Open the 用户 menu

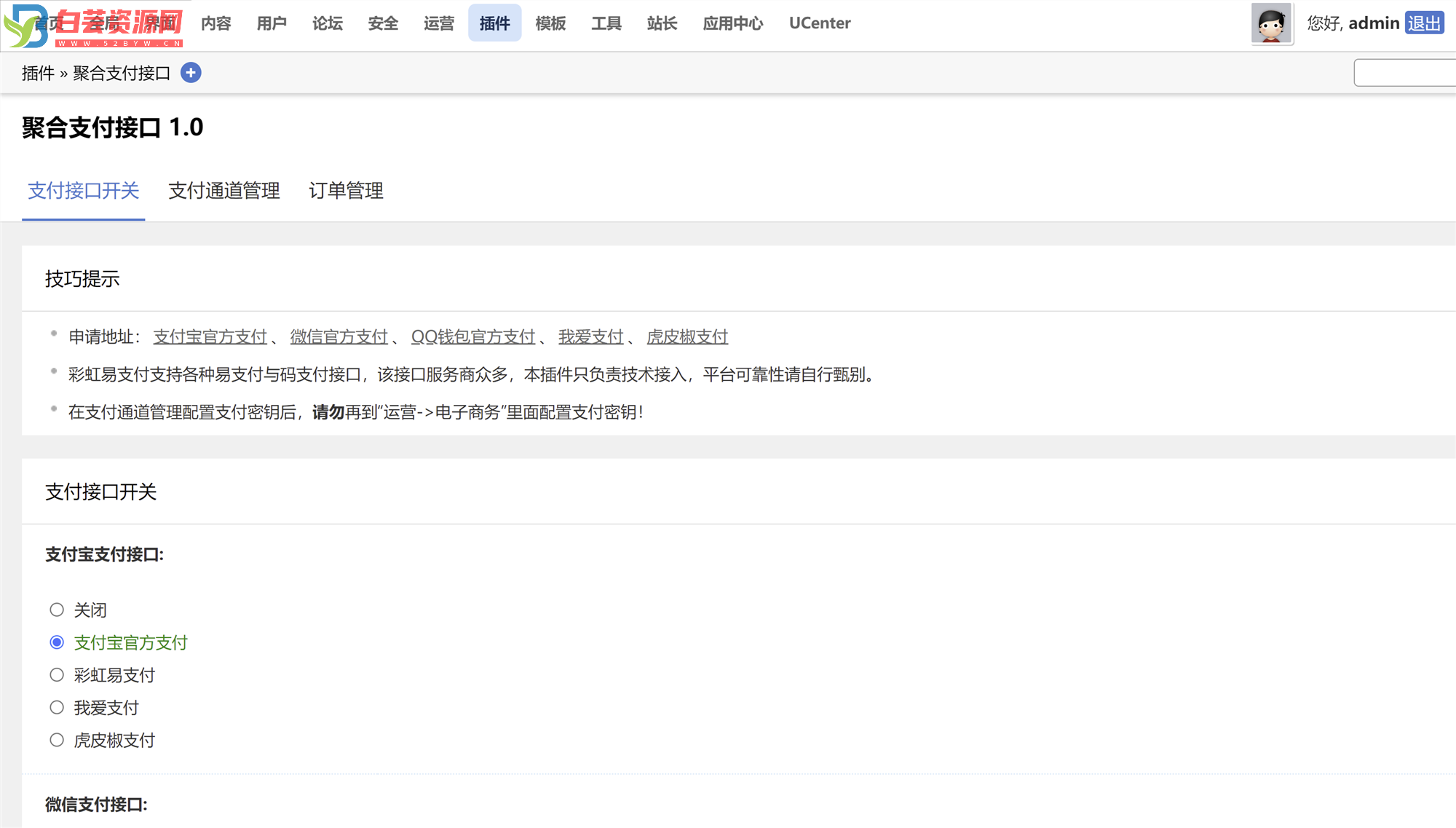pyautogui.click(x=272, y=23)
